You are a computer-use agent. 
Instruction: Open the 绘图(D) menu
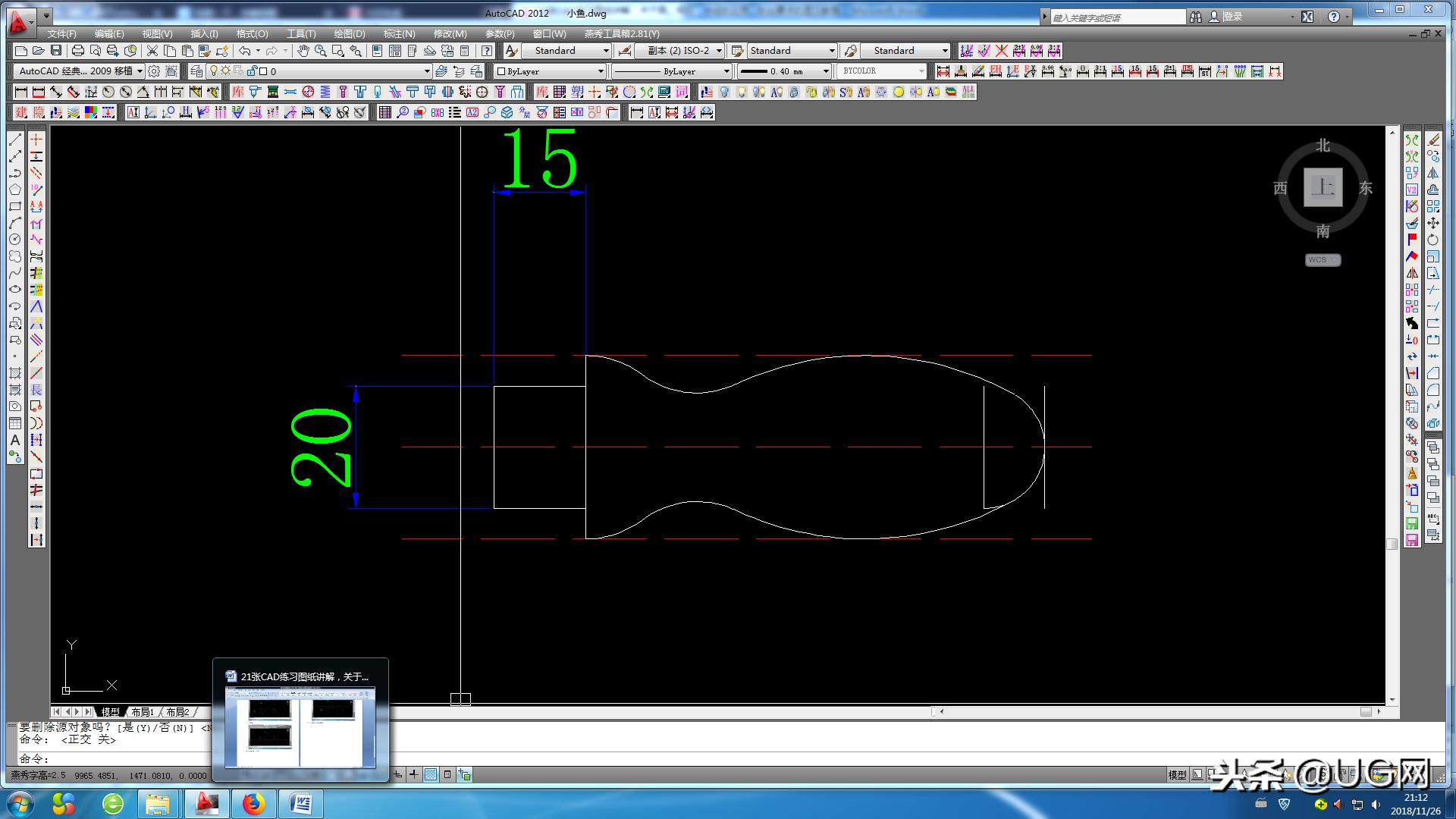(349, 34)
